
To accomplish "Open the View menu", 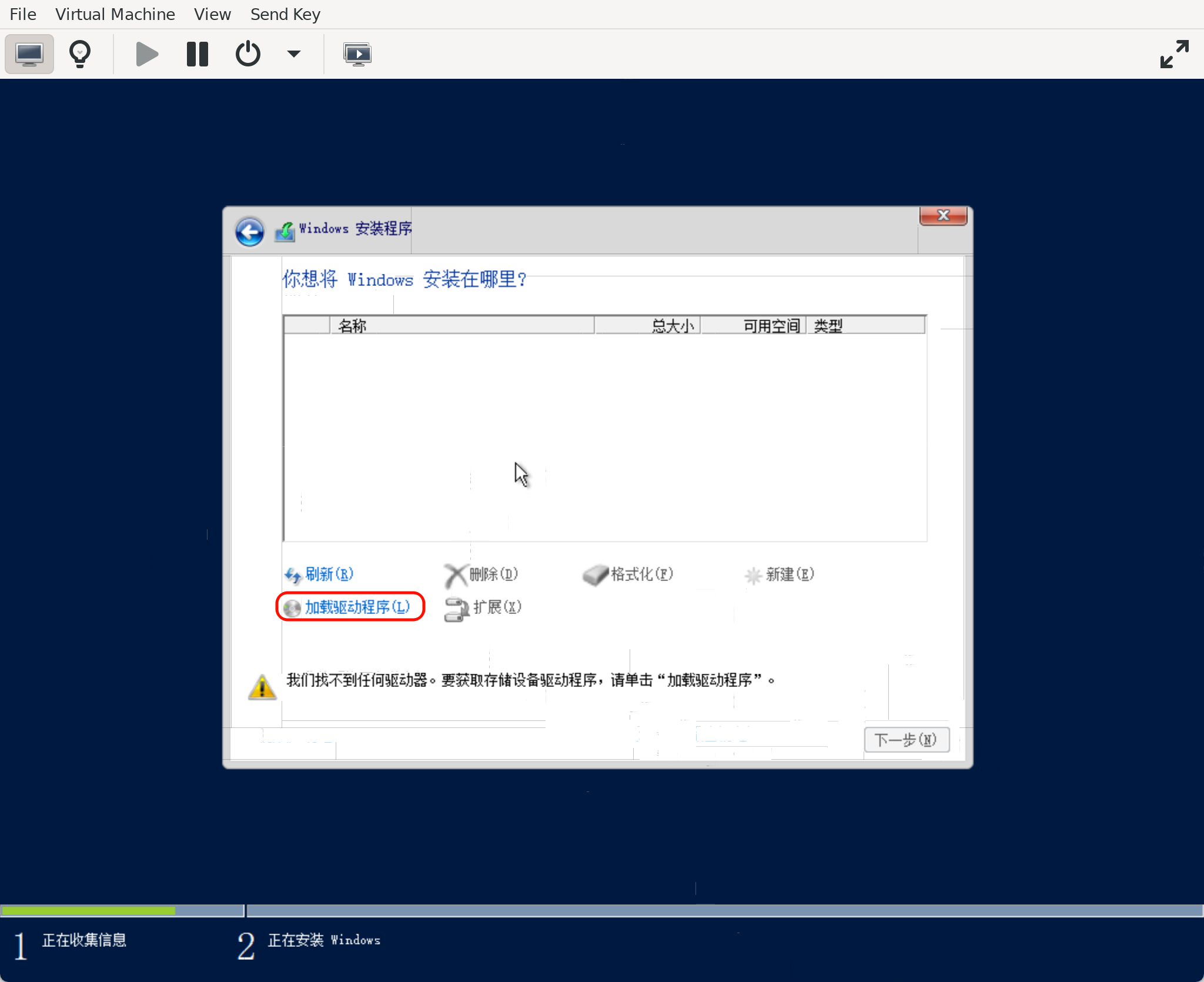I will 212,14.
